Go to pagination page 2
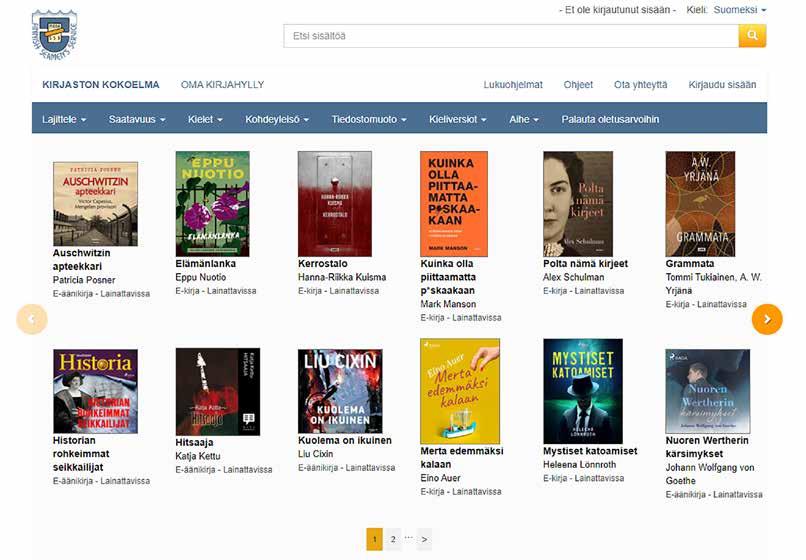This screenshot has height=560, width=806. 393,539
